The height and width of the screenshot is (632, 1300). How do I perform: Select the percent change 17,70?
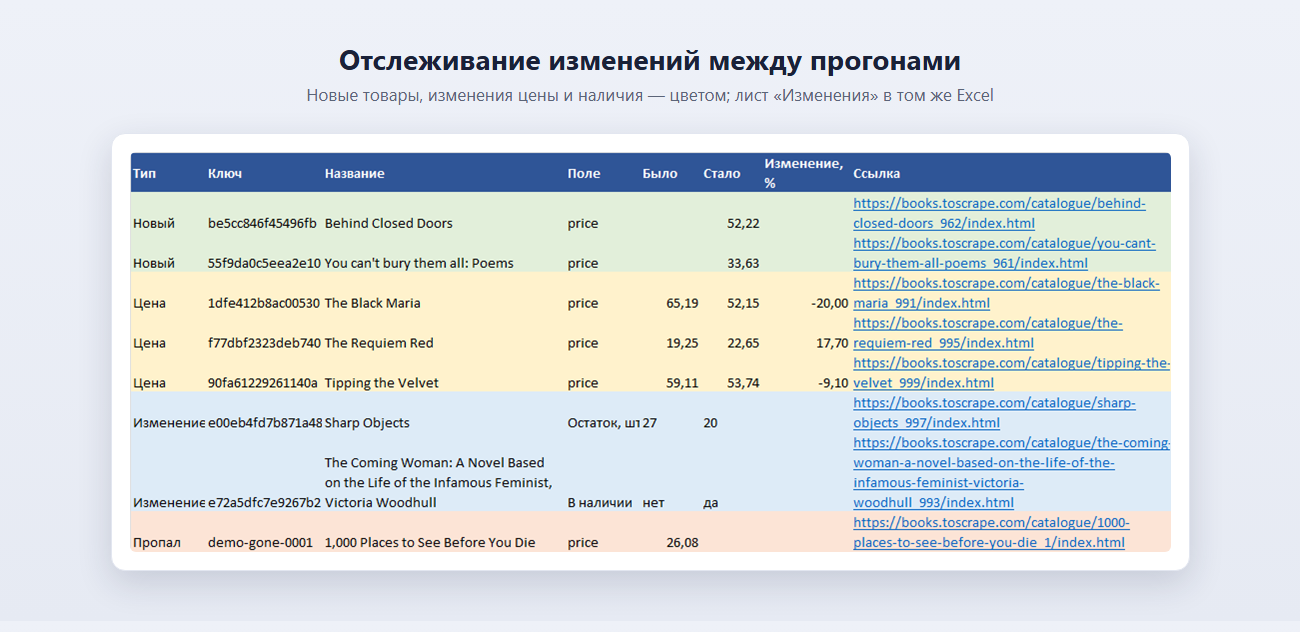click(x=832, y=343)
